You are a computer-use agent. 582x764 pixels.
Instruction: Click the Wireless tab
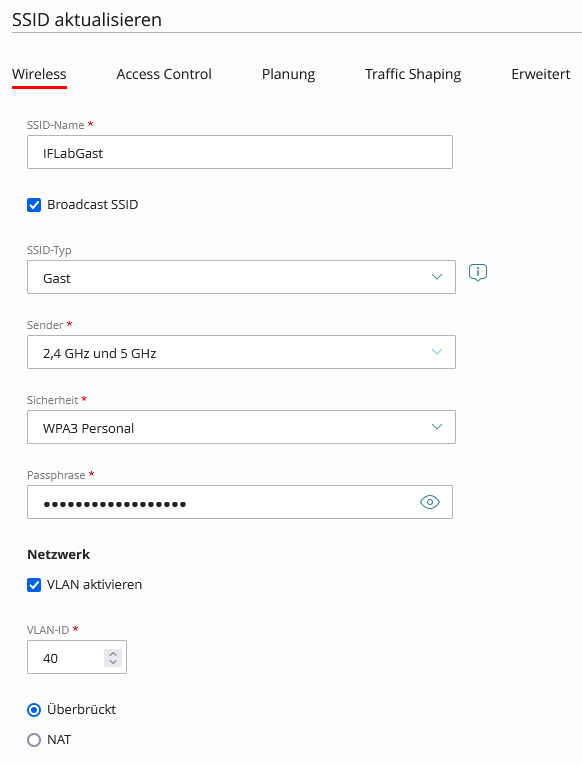[39, 74]
